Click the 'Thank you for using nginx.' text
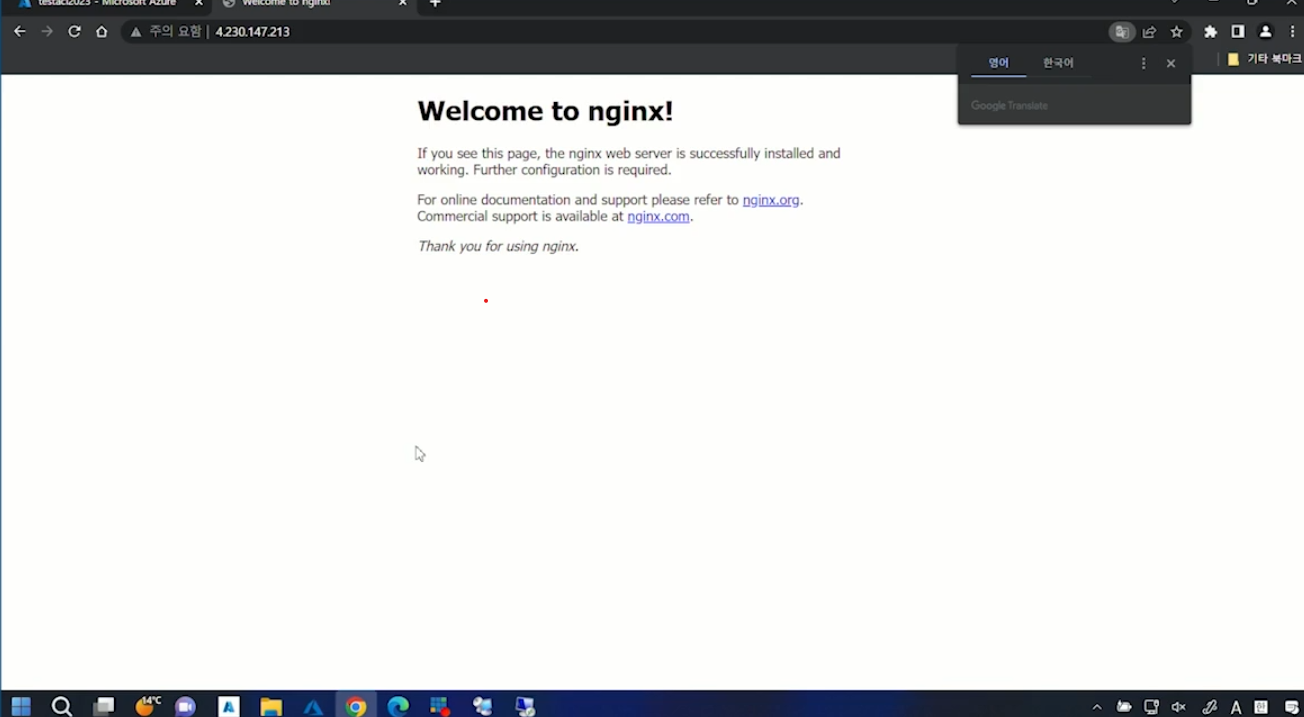 tap(498, 246)
